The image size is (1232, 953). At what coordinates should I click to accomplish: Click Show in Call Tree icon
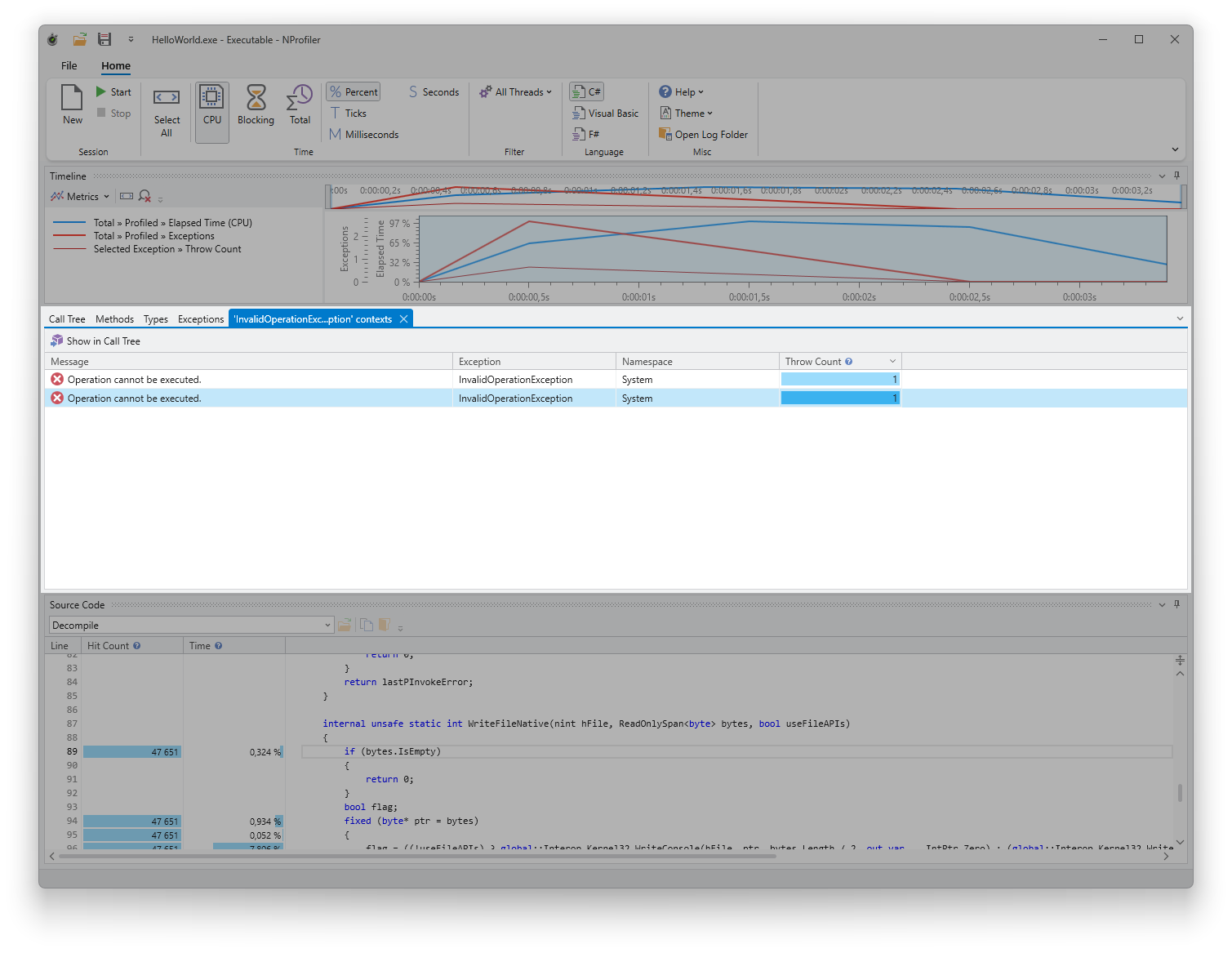[57, 341]
